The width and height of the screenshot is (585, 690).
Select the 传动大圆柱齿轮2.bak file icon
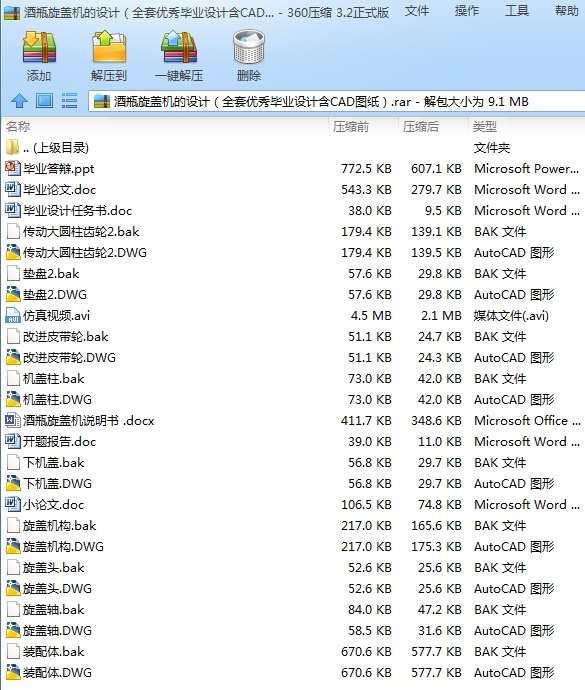click(x=13, y=231)
